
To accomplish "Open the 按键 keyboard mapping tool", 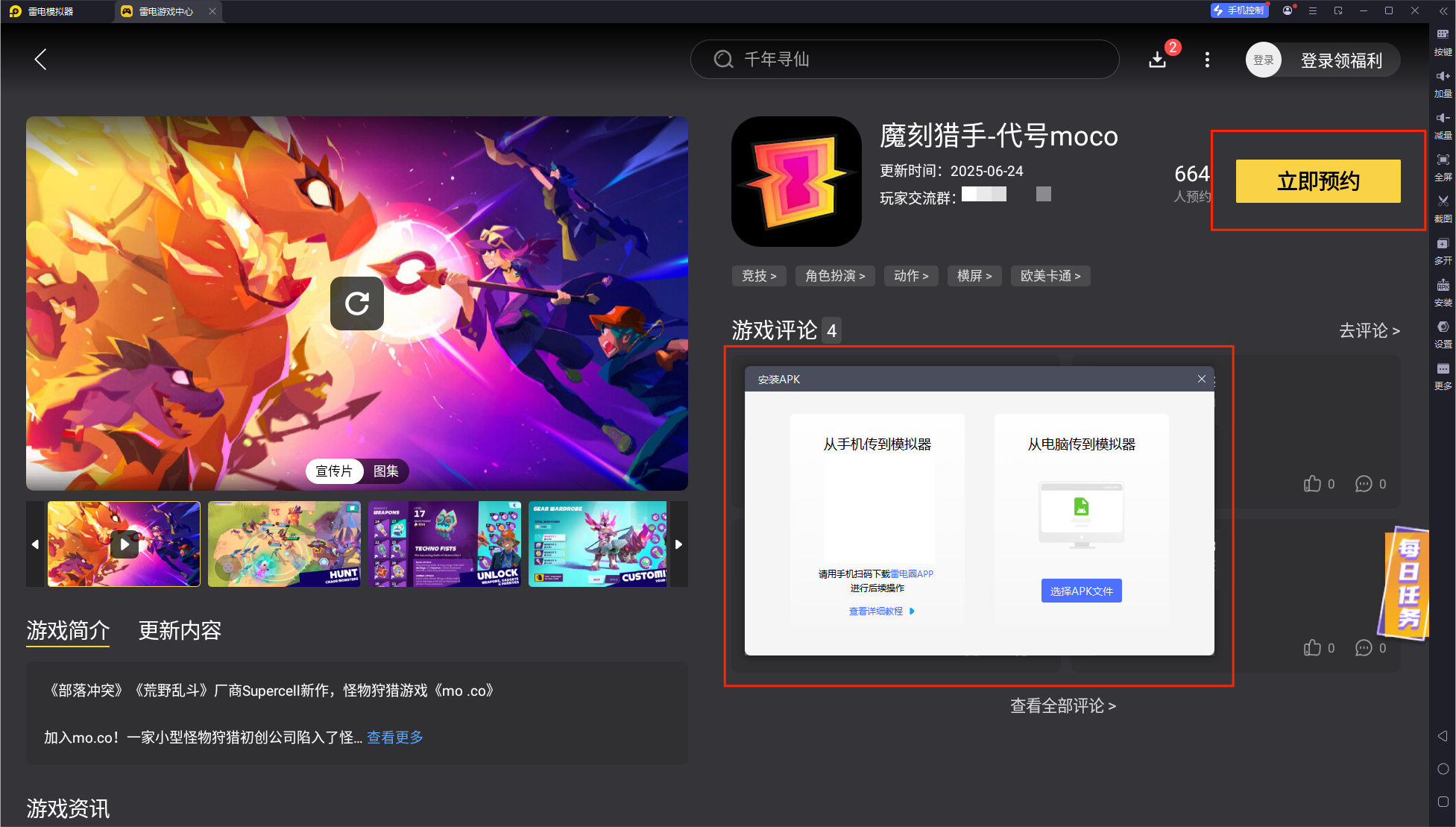I will pyautogui.click(x=1443, y=42).
